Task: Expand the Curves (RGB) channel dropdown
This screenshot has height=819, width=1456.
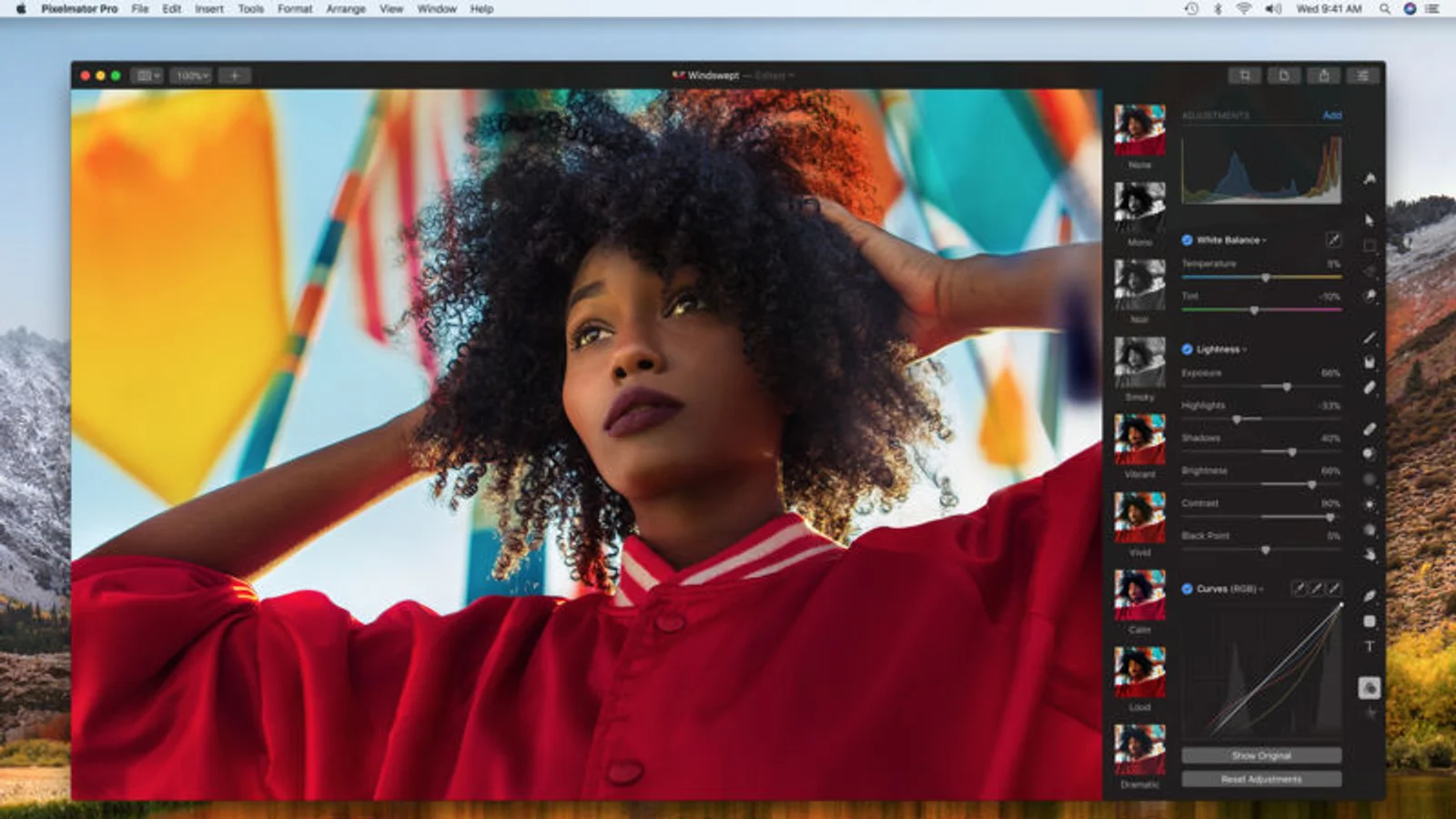Action: [x=1260, y=590]
